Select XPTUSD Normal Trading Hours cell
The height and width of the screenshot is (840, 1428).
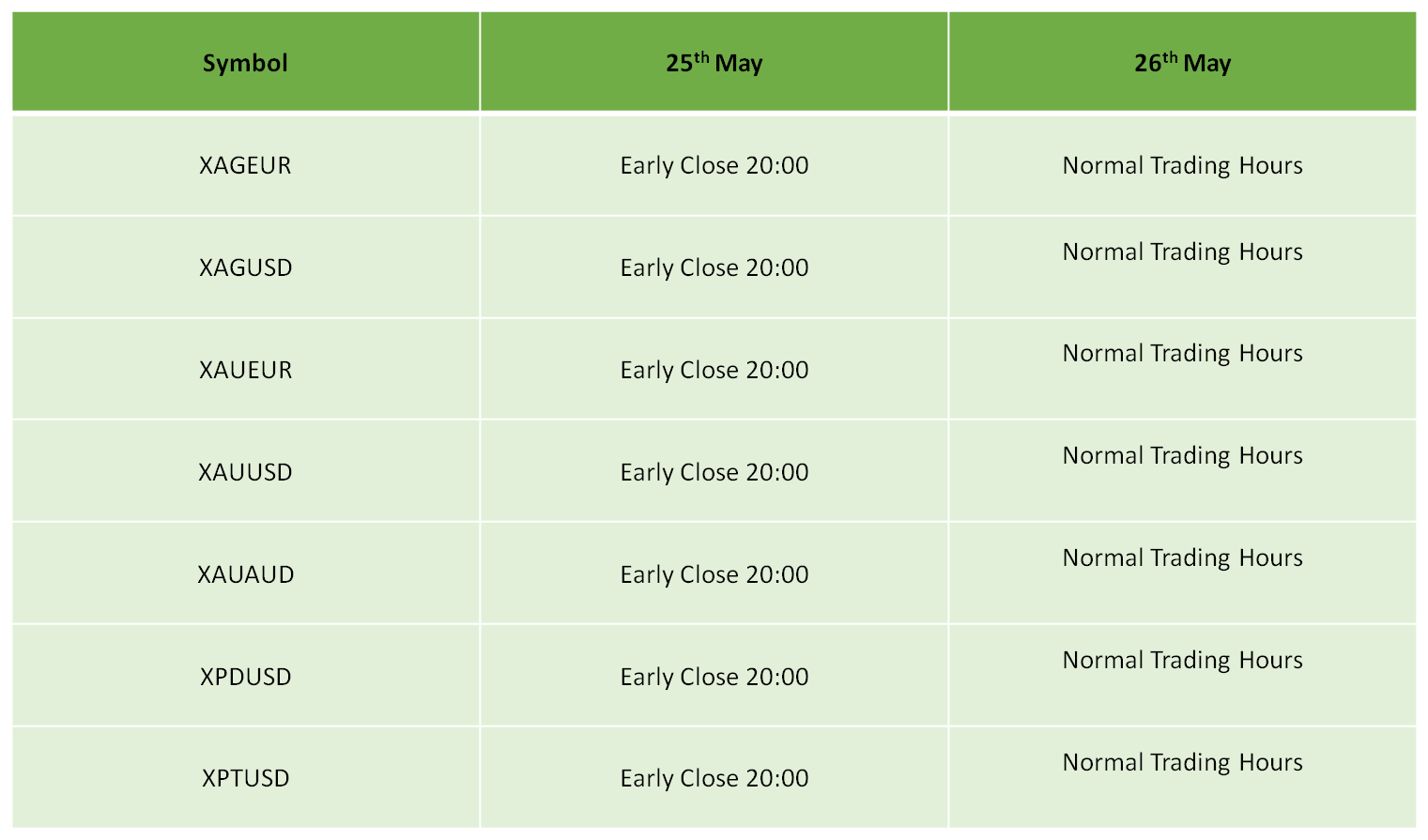1182,778
